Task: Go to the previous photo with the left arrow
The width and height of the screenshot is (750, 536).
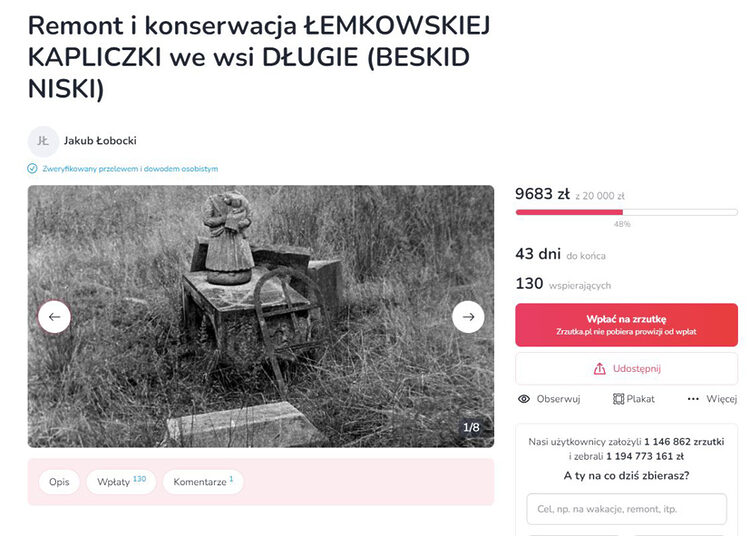Action: click(54, 317)
